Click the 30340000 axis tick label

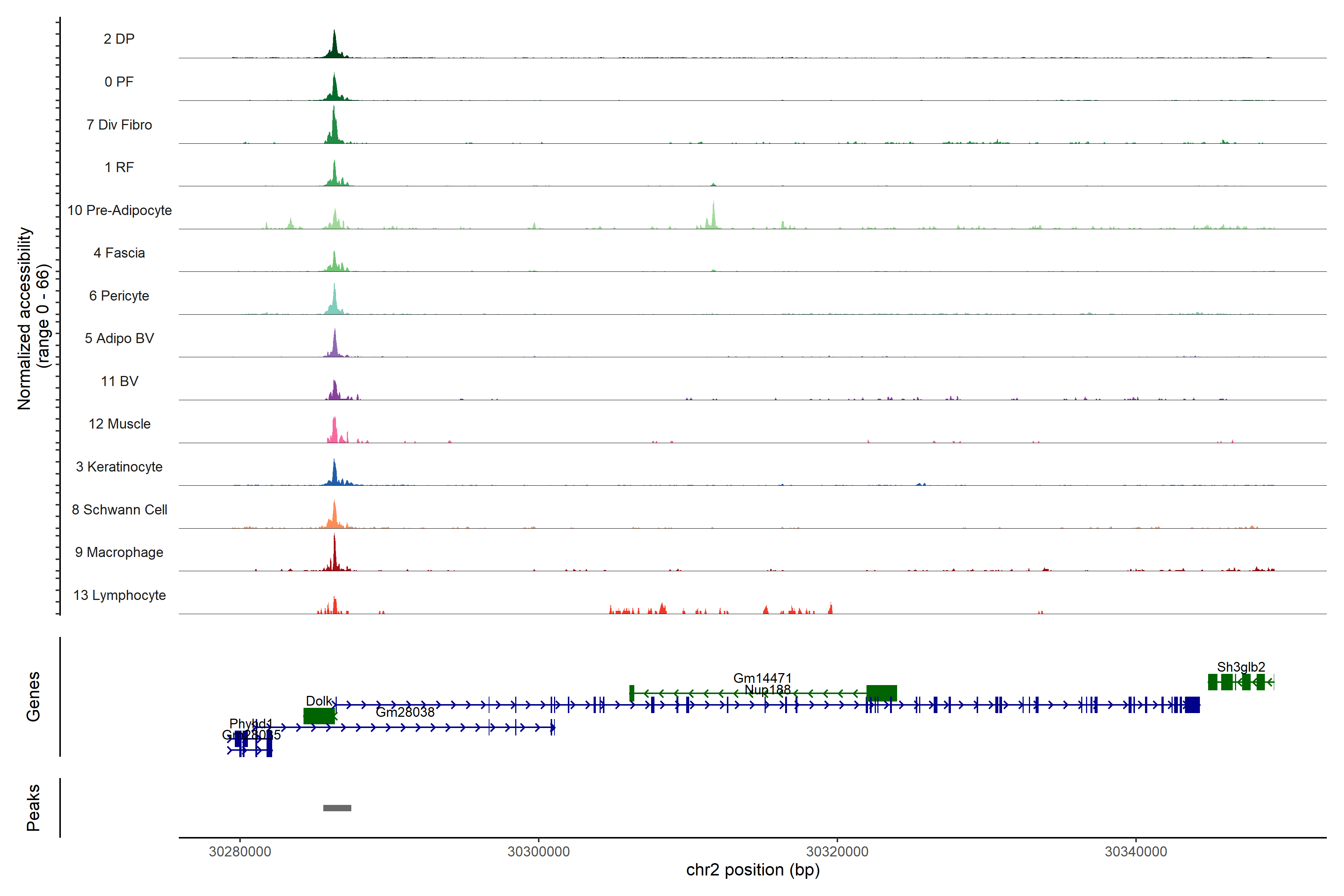(x=1136, y=852)
